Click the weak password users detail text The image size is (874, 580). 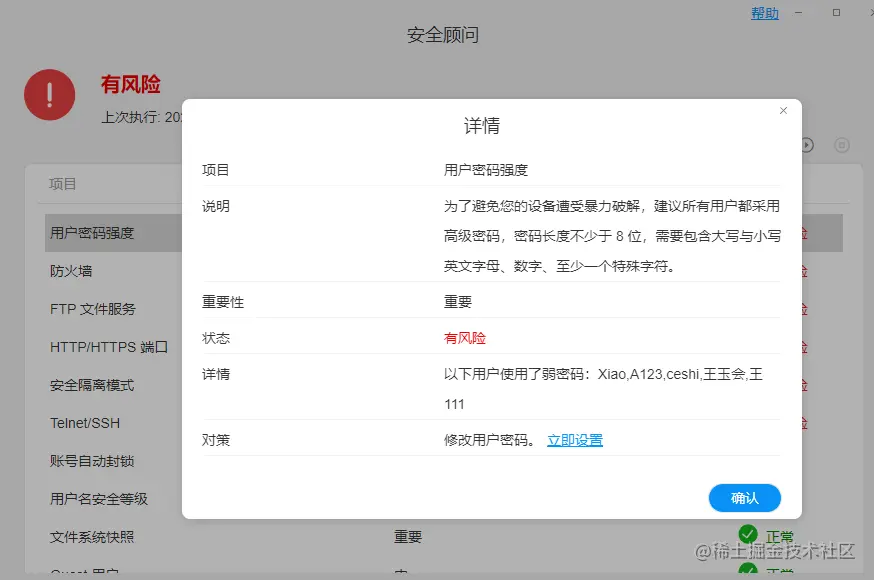(603, 389)
